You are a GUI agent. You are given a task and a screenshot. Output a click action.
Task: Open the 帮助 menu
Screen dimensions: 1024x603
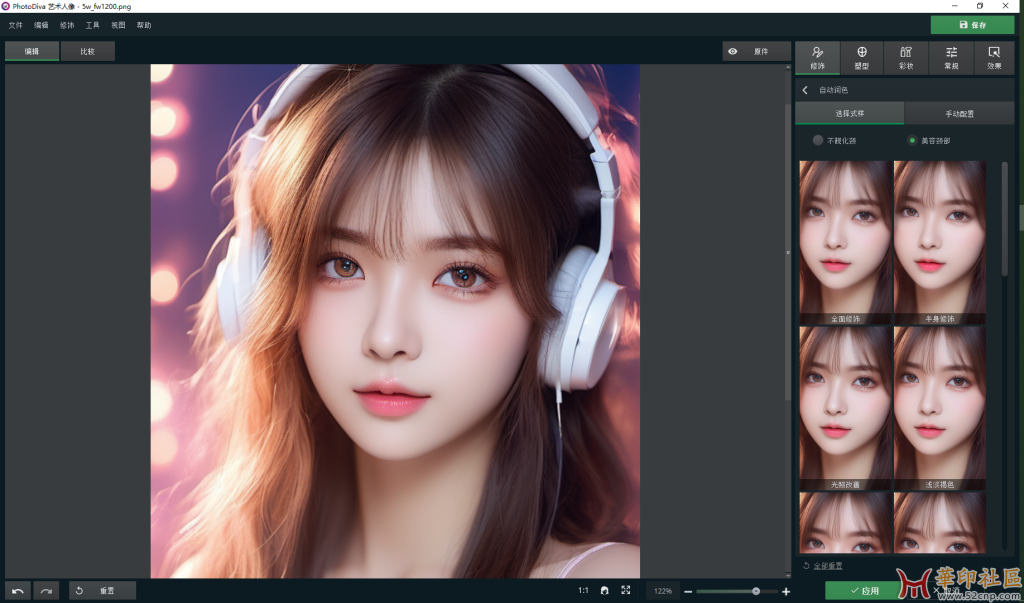tap(144, 25)
